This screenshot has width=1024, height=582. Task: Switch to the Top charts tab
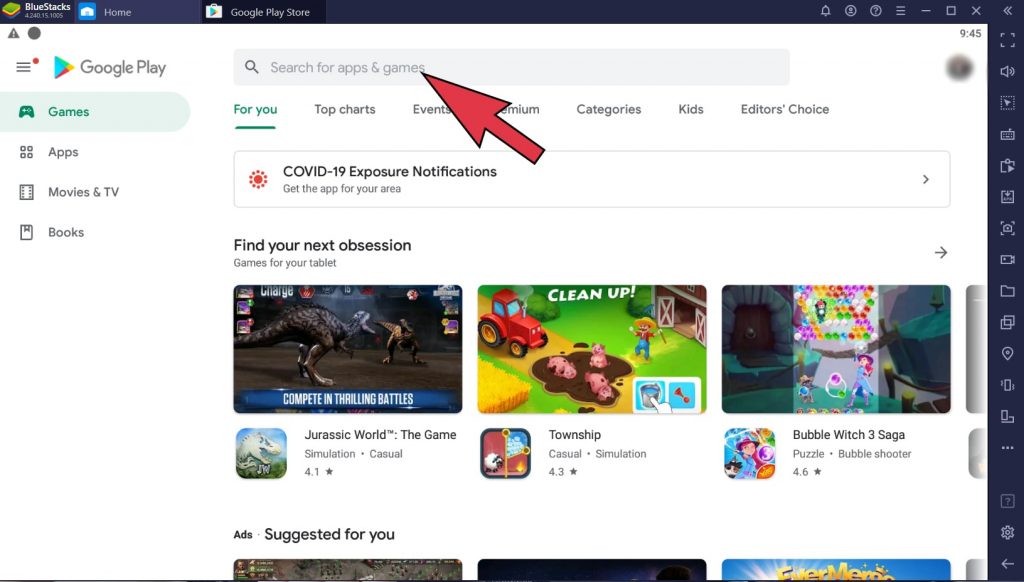coord(345,109)
